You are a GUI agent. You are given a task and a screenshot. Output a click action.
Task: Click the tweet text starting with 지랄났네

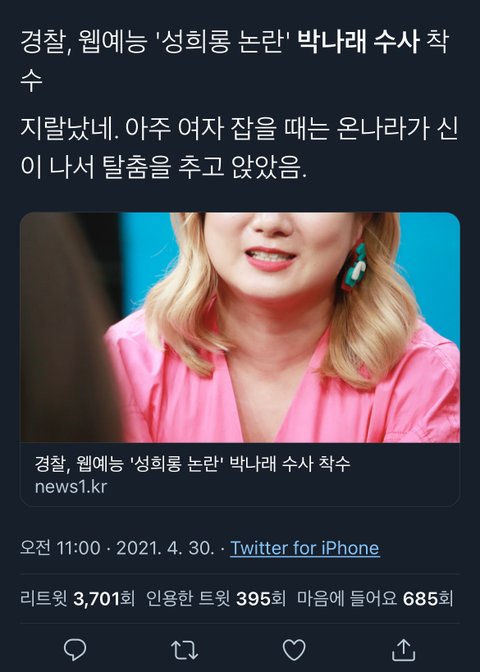click(x=239, y=147)
